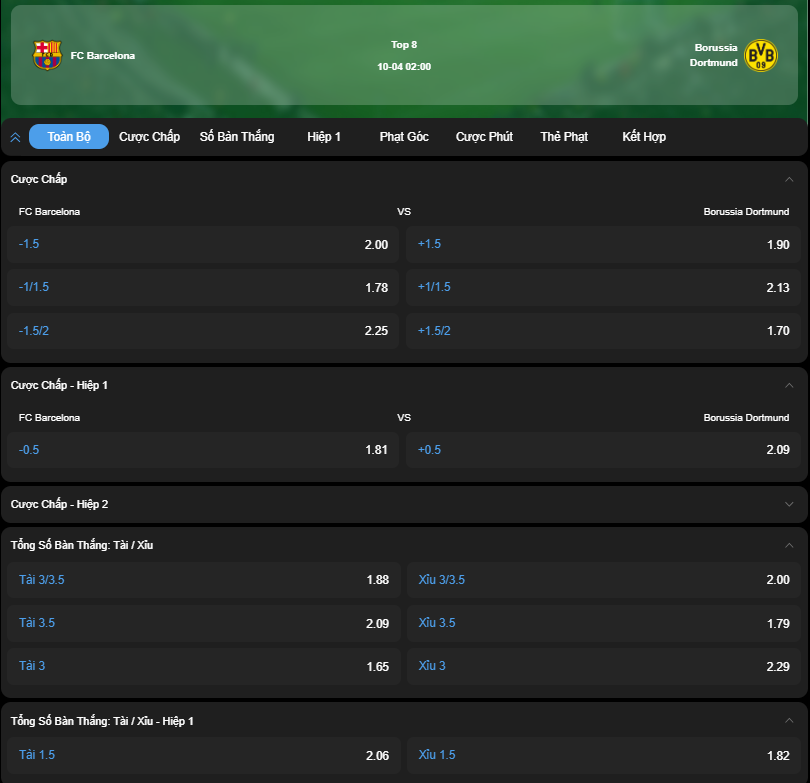Click the Borussia Dortmund BVB logo
Image resolution: width=810 pixels, height=783 pixels.
coord(760,55)
